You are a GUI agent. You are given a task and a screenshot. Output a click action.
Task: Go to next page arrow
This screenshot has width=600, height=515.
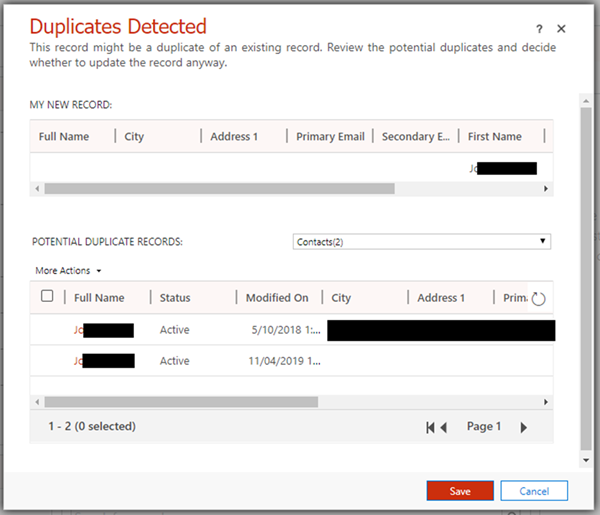pyautogui.click(x=523, y=427)
